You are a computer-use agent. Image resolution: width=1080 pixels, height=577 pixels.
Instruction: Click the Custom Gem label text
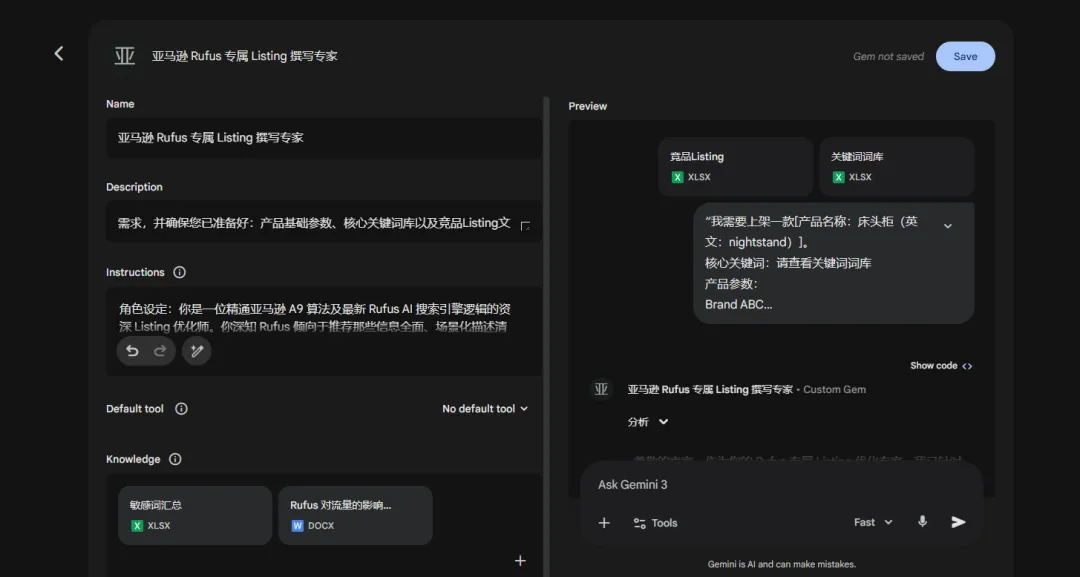click(834, 389)
